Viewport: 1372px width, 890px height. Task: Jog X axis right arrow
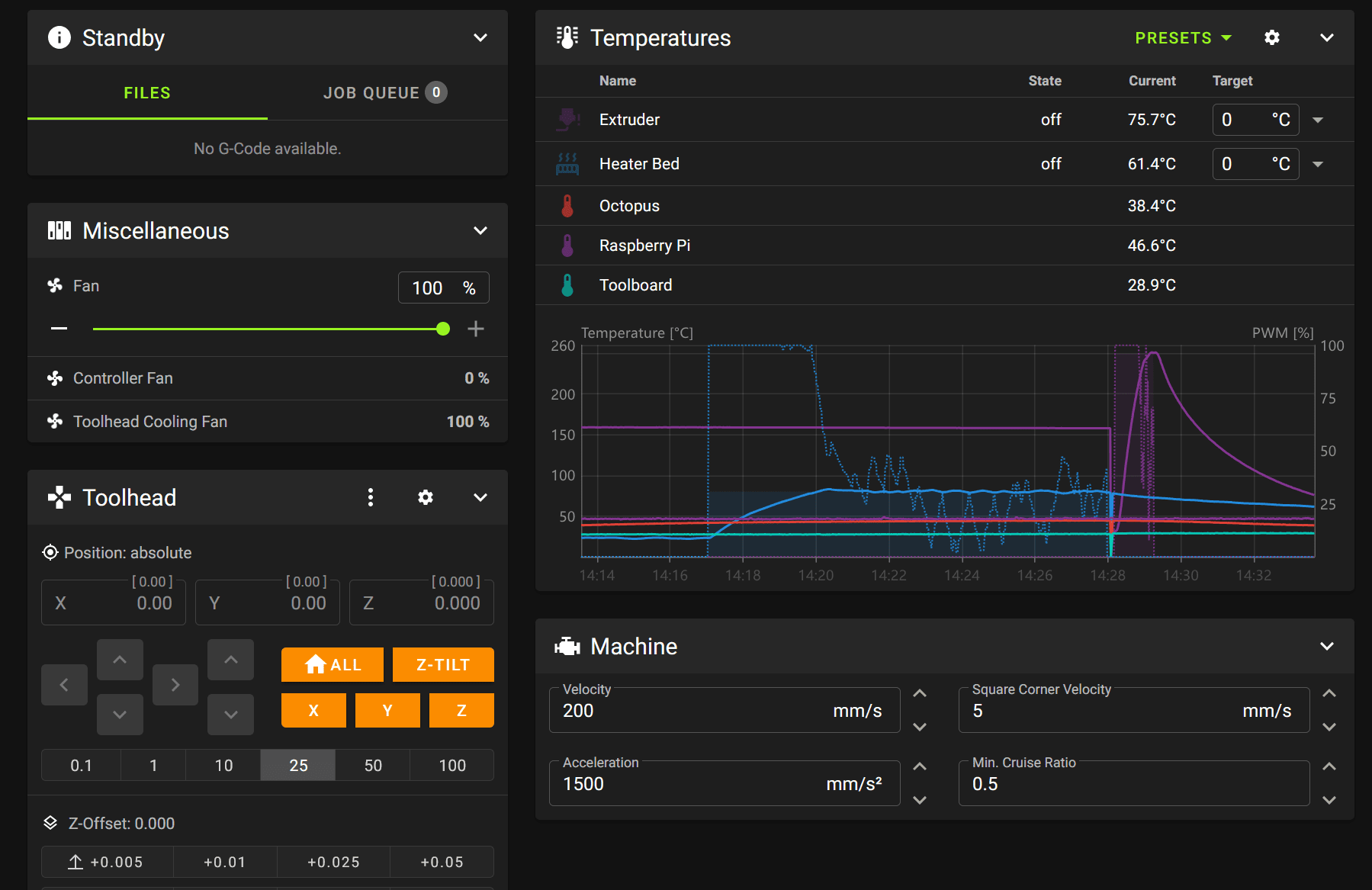coord(175,685)
